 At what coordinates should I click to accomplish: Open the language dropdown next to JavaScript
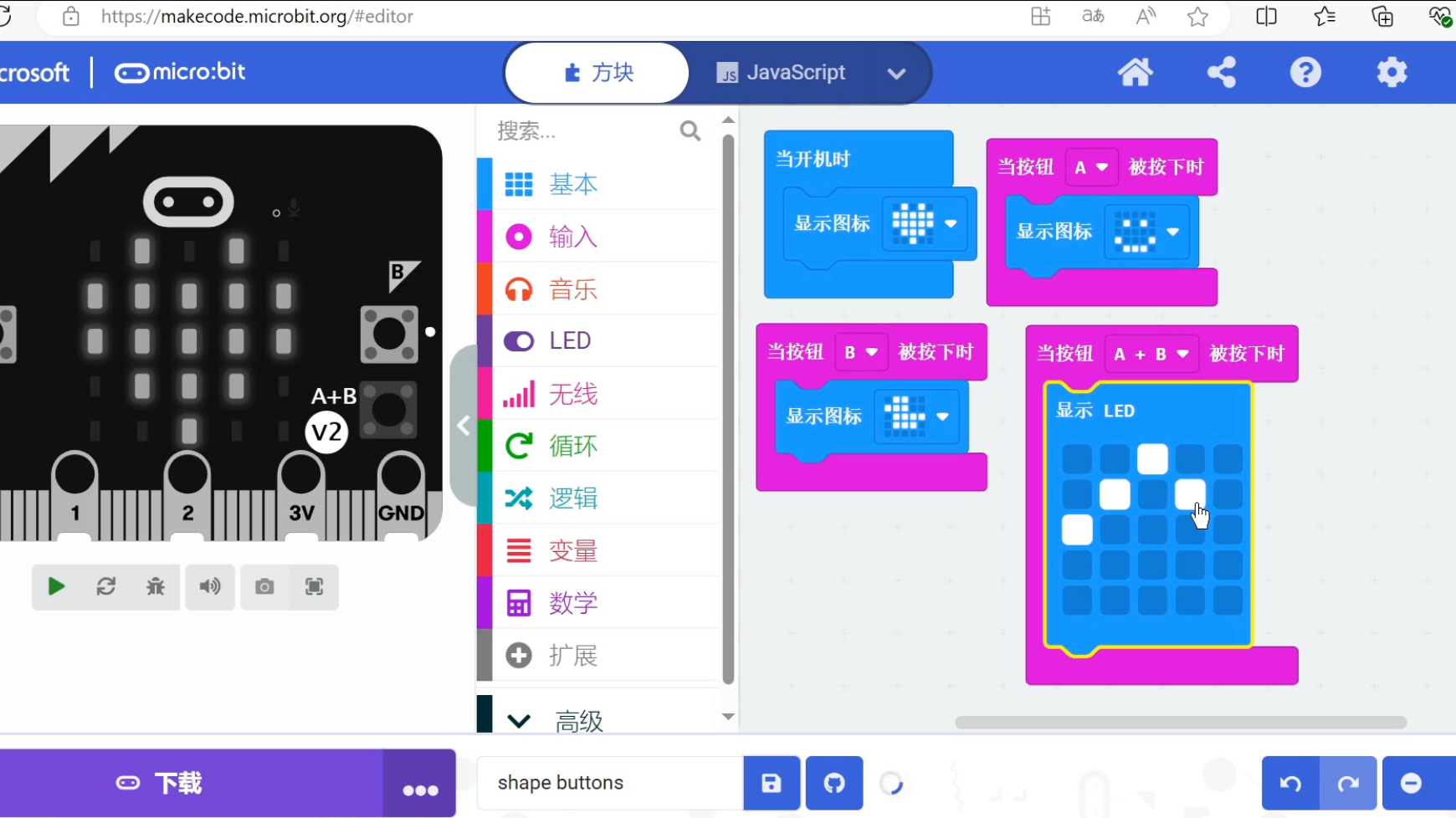896,74
